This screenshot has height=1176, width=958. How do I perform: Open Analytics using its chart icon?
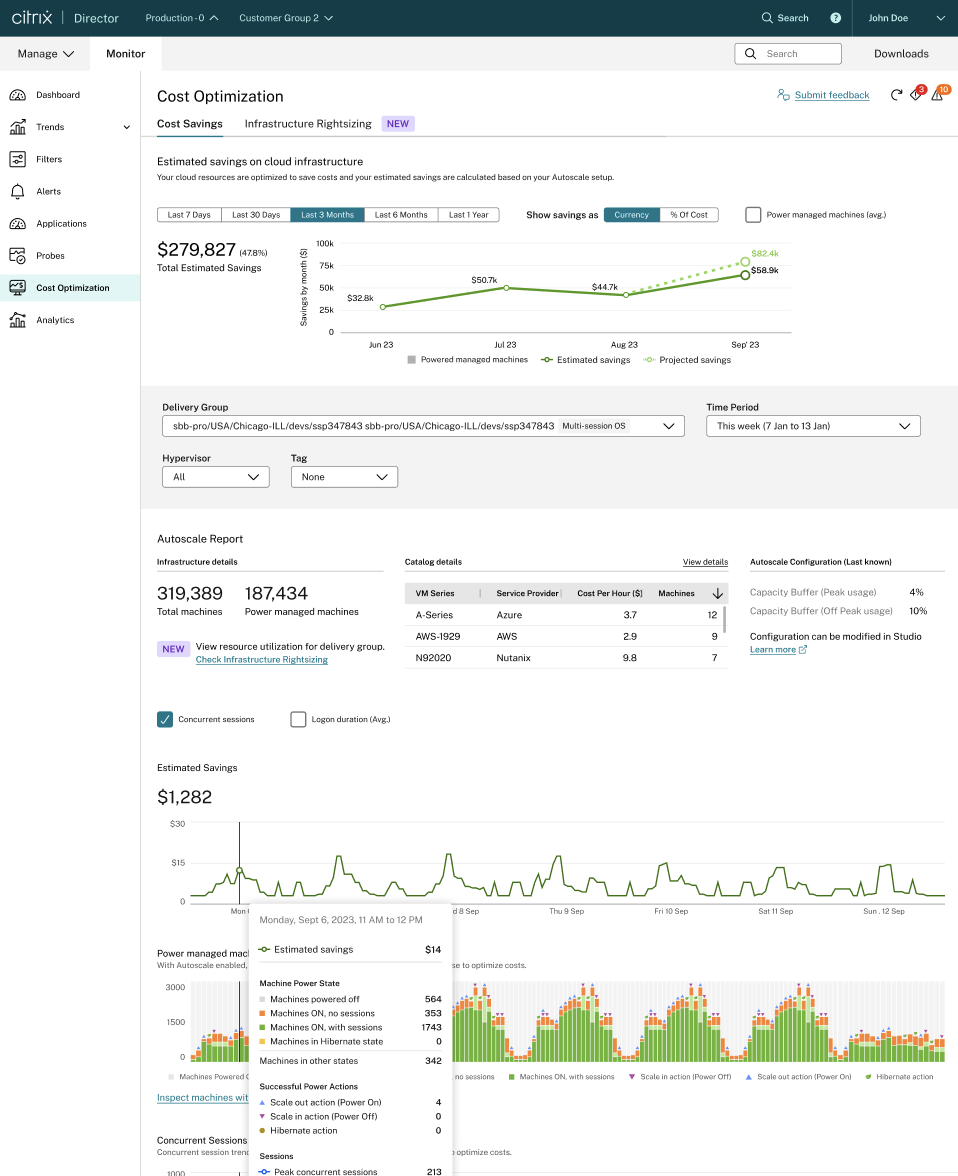[17, 320]
